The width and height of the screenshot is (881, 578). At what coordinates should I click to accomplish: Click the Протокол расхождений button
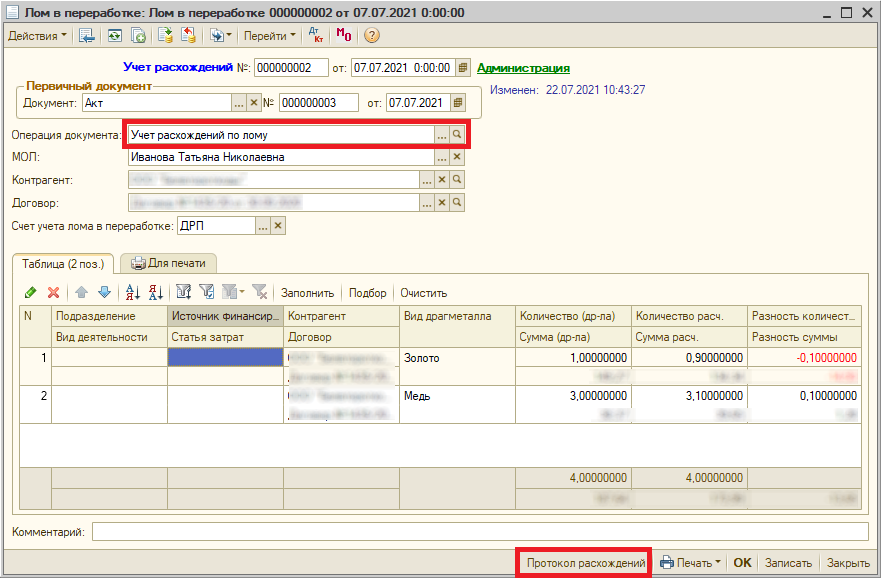click(x=585, y=563)
